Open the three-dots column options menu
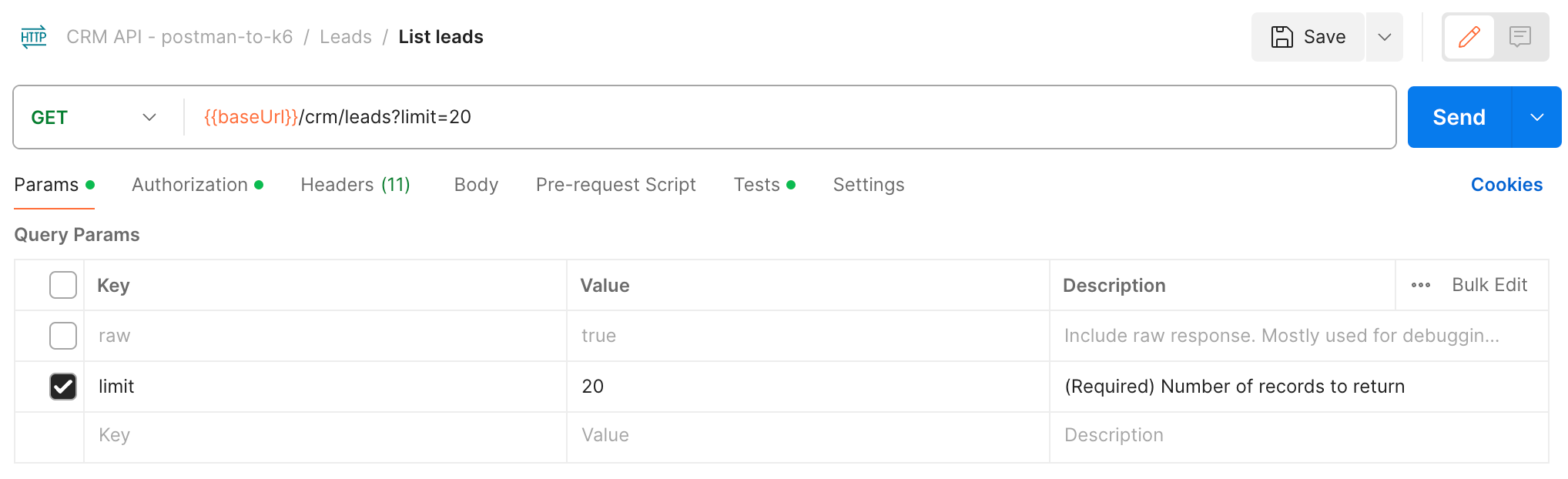1568x479 pixels. tap(1420, 285)
